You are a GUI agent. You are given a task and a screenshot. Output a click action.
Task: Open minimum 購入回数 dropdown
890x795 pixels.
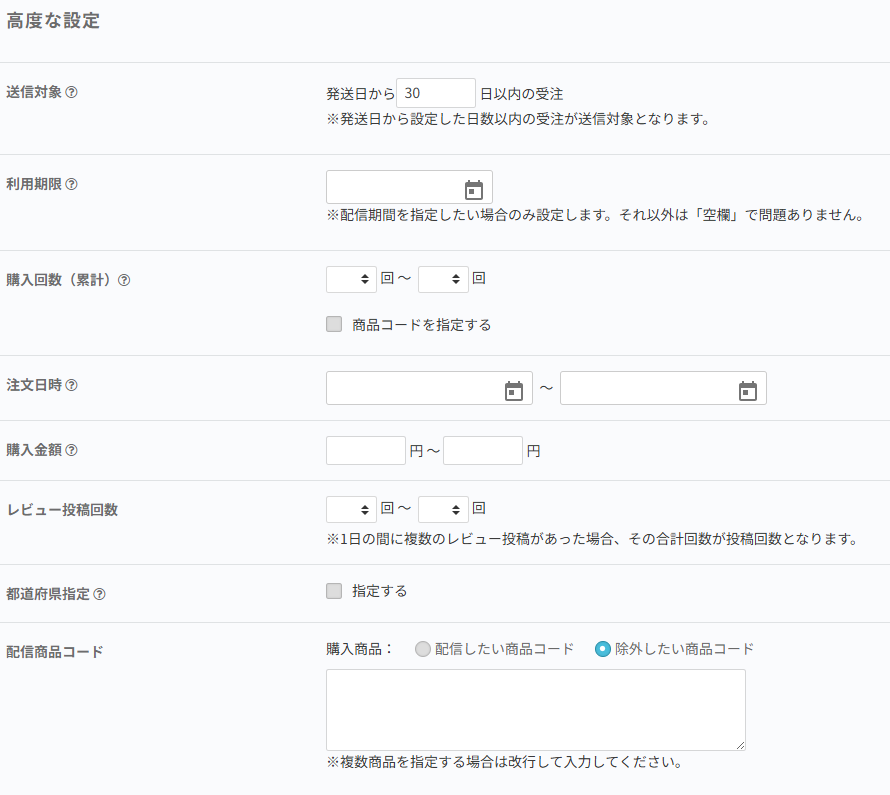pyautogui.click(x=351, y=280)
